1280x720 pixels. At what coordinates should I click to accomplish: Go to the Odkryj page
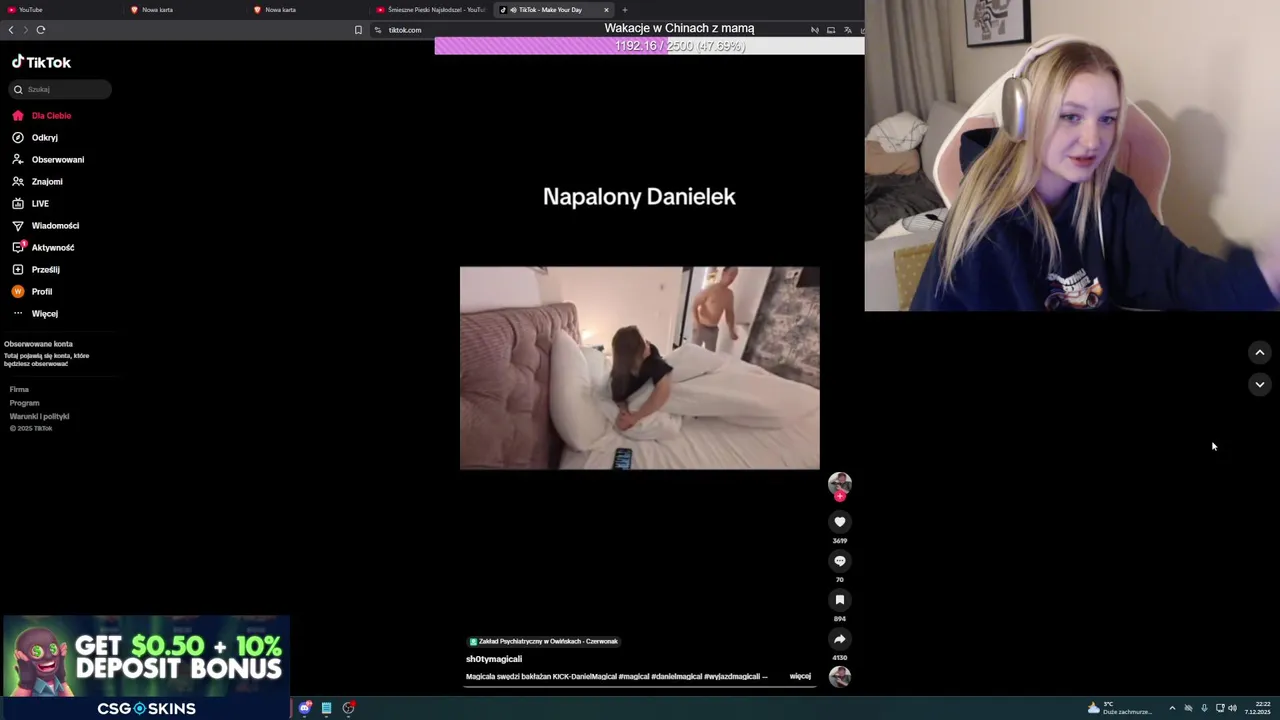point(44,138)
